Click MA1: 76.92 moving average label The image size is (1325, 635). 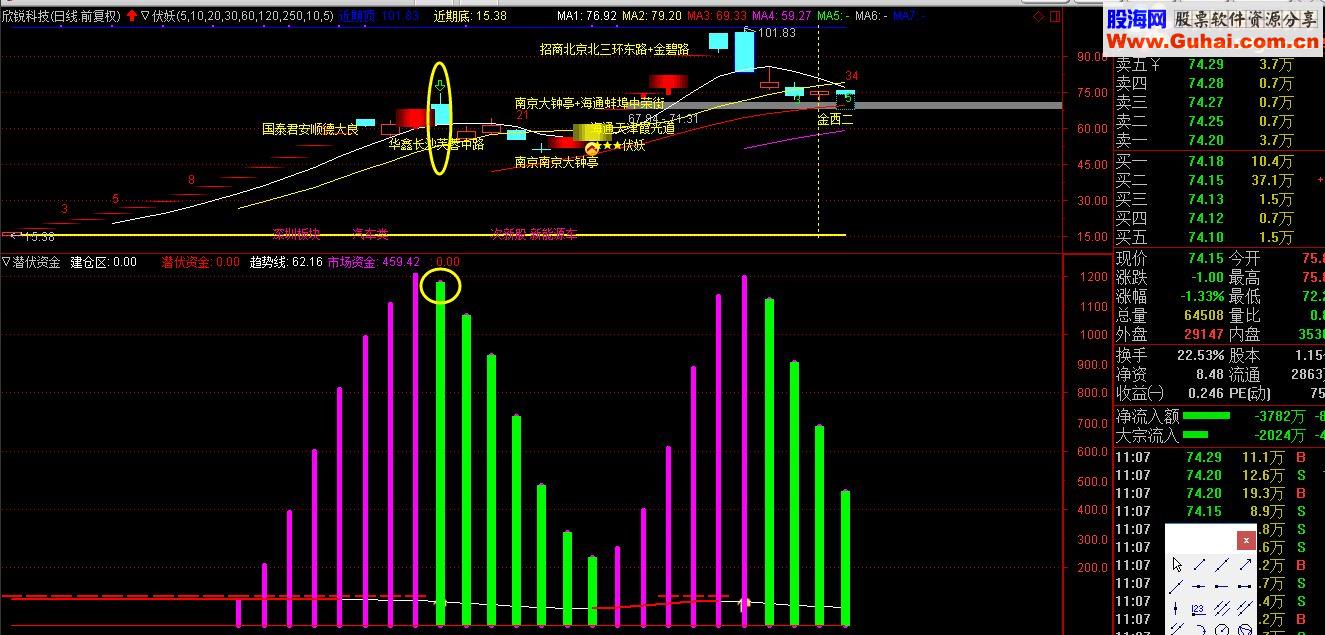point(586,16)
